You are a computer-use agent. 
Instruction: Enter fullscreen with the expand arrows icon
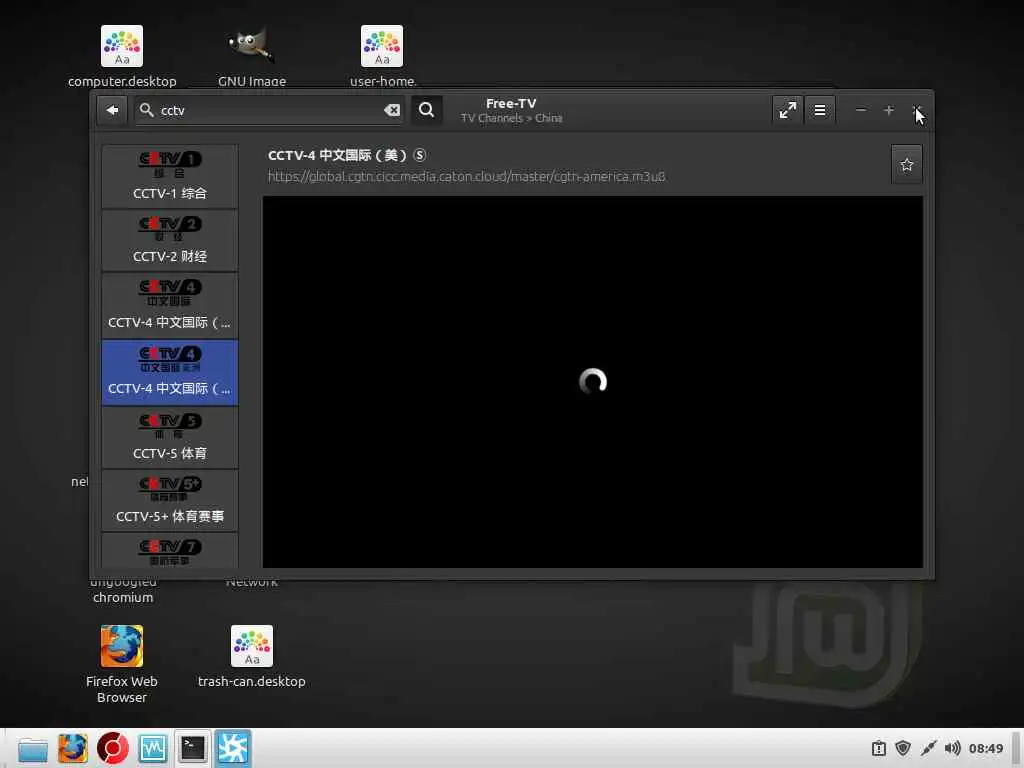(x=788, y=110)
